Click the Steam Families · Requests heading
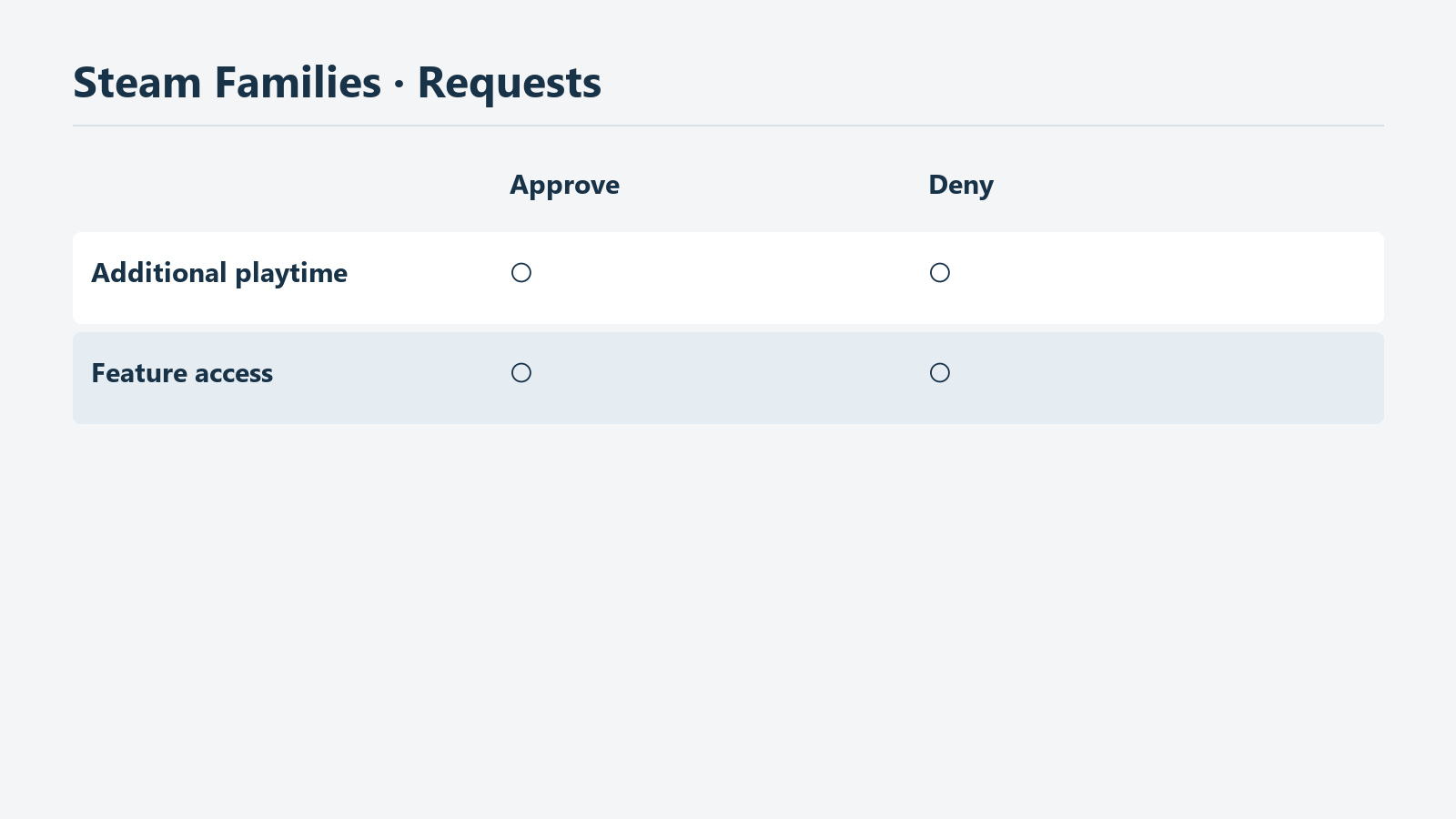Image resolution: width=1456 pixels, height=819 pixels. pyautogui.click(x=337, y=83)
